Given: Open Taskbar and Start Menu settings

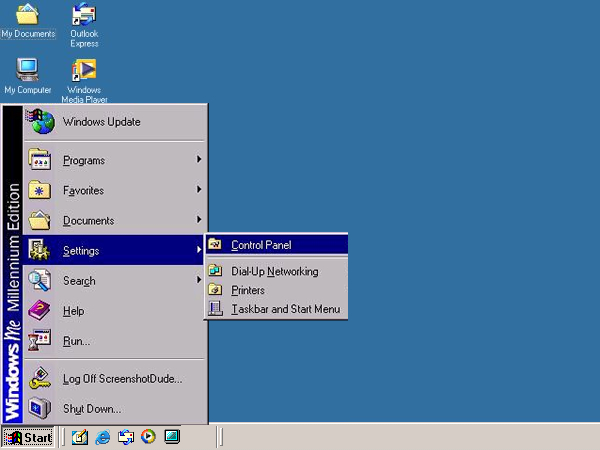Looking at the screenshot, I should [x=277, y=309].
